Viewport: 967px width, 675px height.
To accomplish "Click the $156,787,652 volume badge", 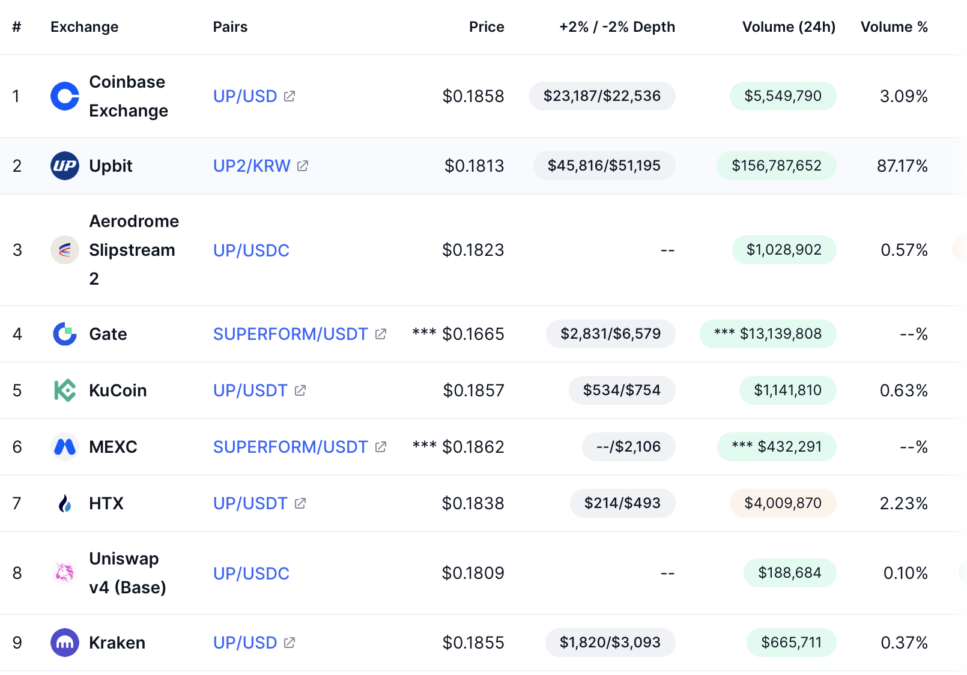I will coord(776,166).
